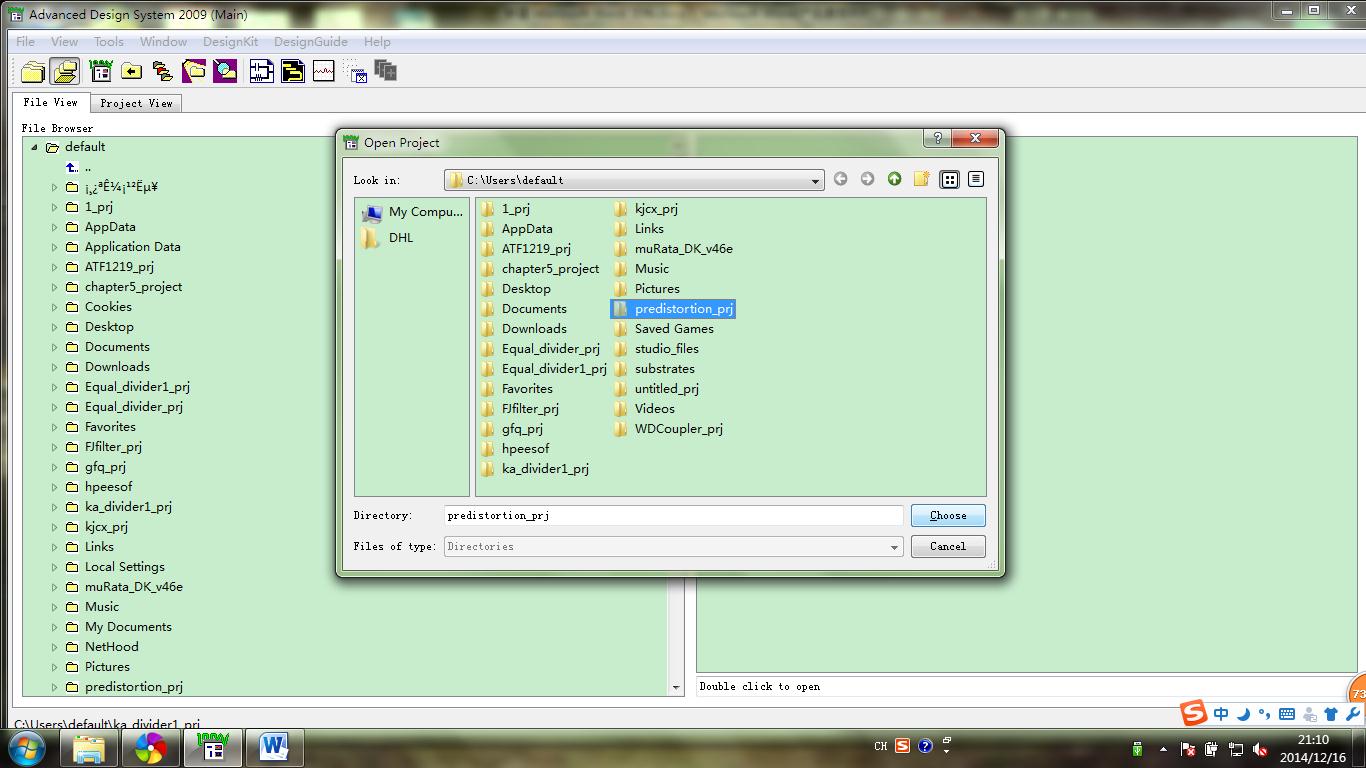Select DHL folder in dialog sidebar
The width and height of the screenshot is (1366, 768).
point(387,238)
